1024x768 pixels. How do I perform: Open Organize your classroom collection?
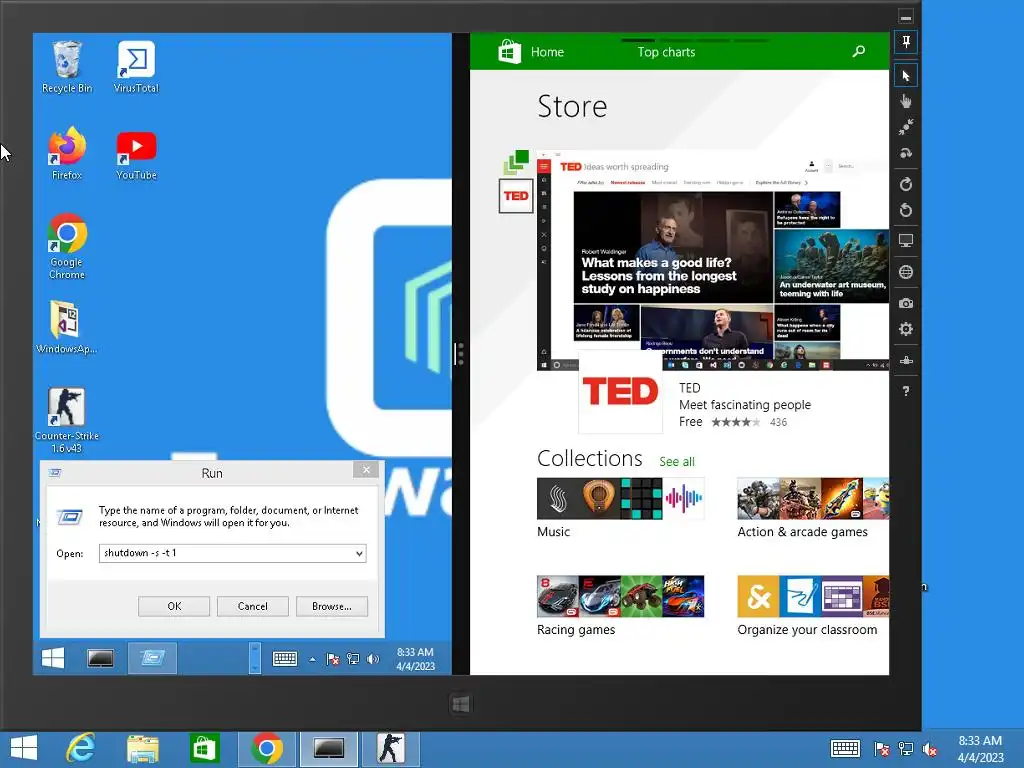pos(813,606)
